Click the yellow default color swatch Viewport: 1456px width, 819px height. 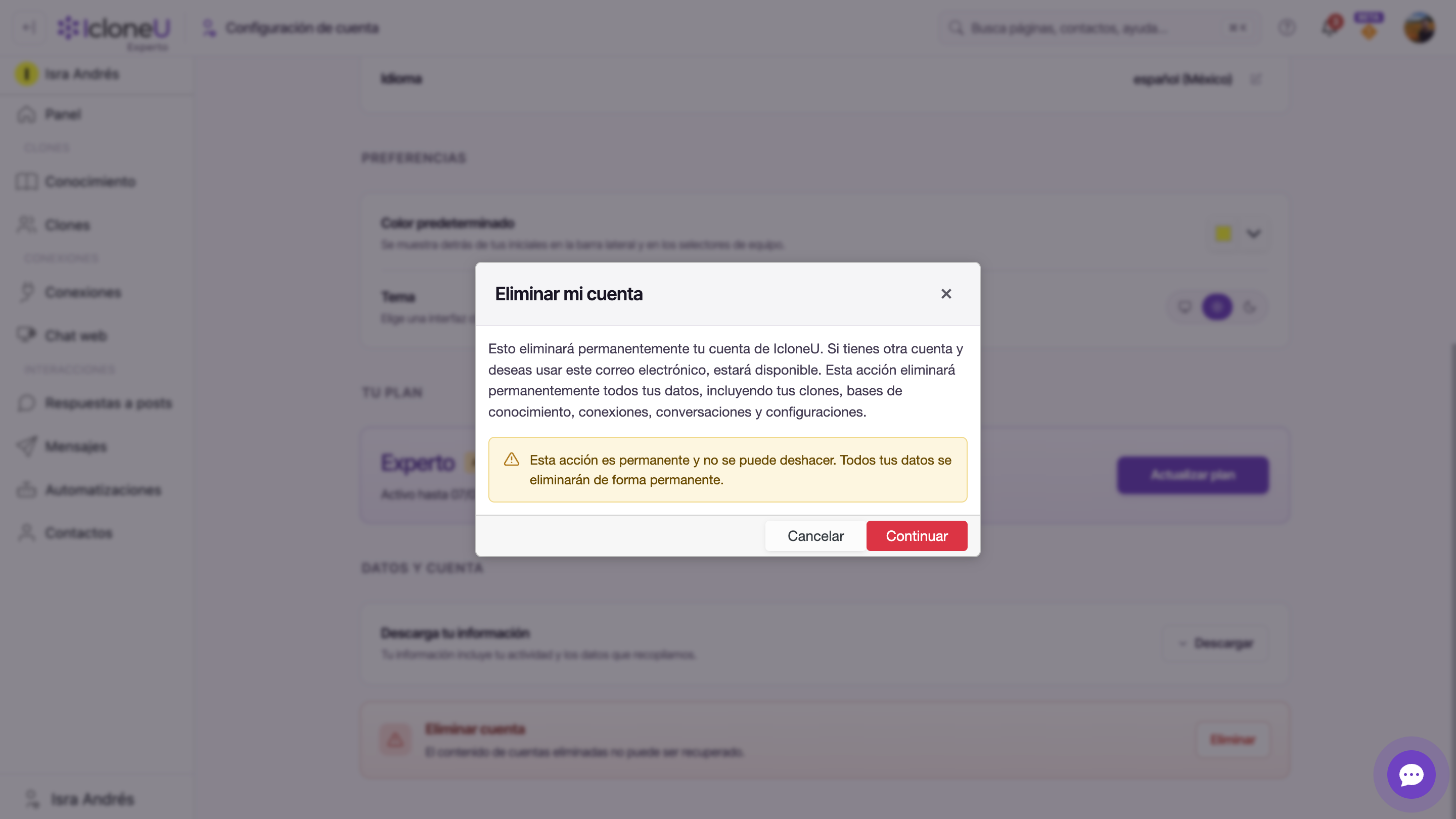tap(1223, 234)
